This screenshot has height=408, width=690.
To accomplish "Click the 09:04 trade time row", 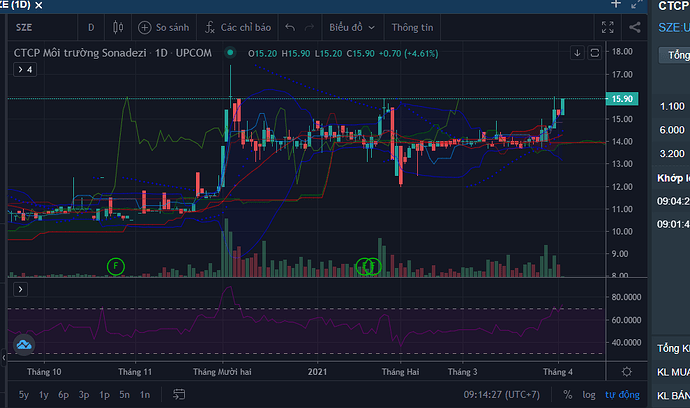I will coord(673,201).
